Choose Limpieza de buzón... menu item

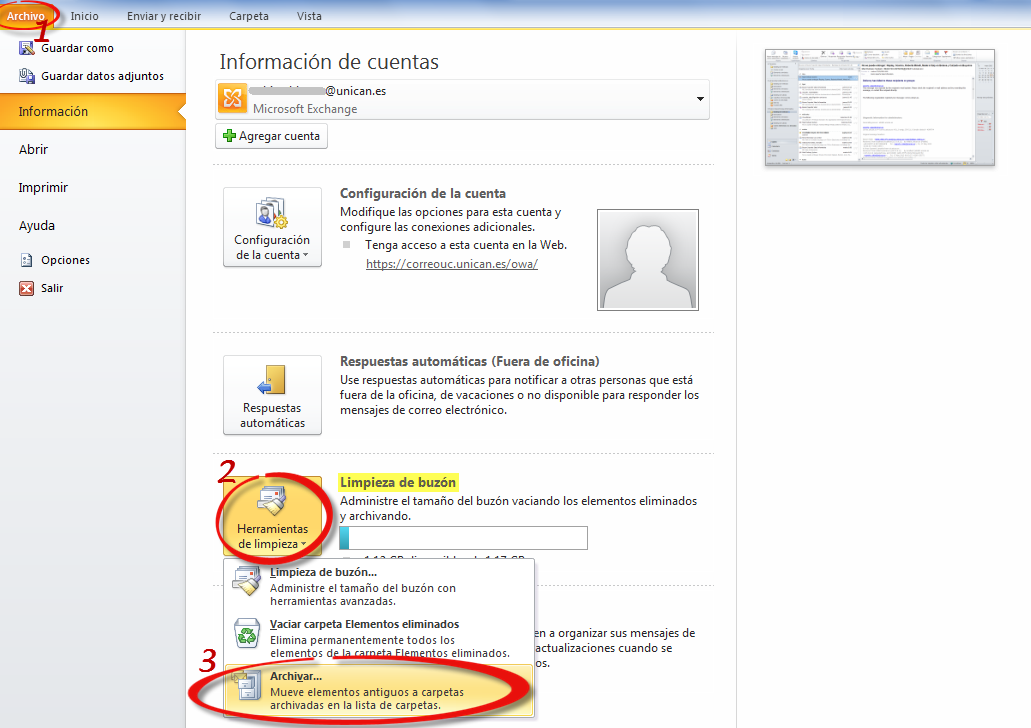pyautogui.click(x=379, y=586)
